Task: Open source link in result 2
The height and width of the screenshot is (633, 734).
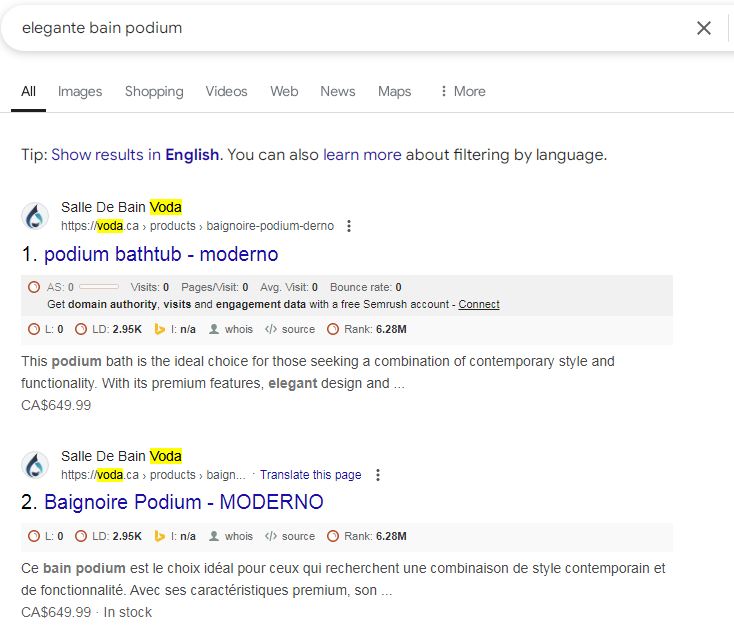Action: 290,536
